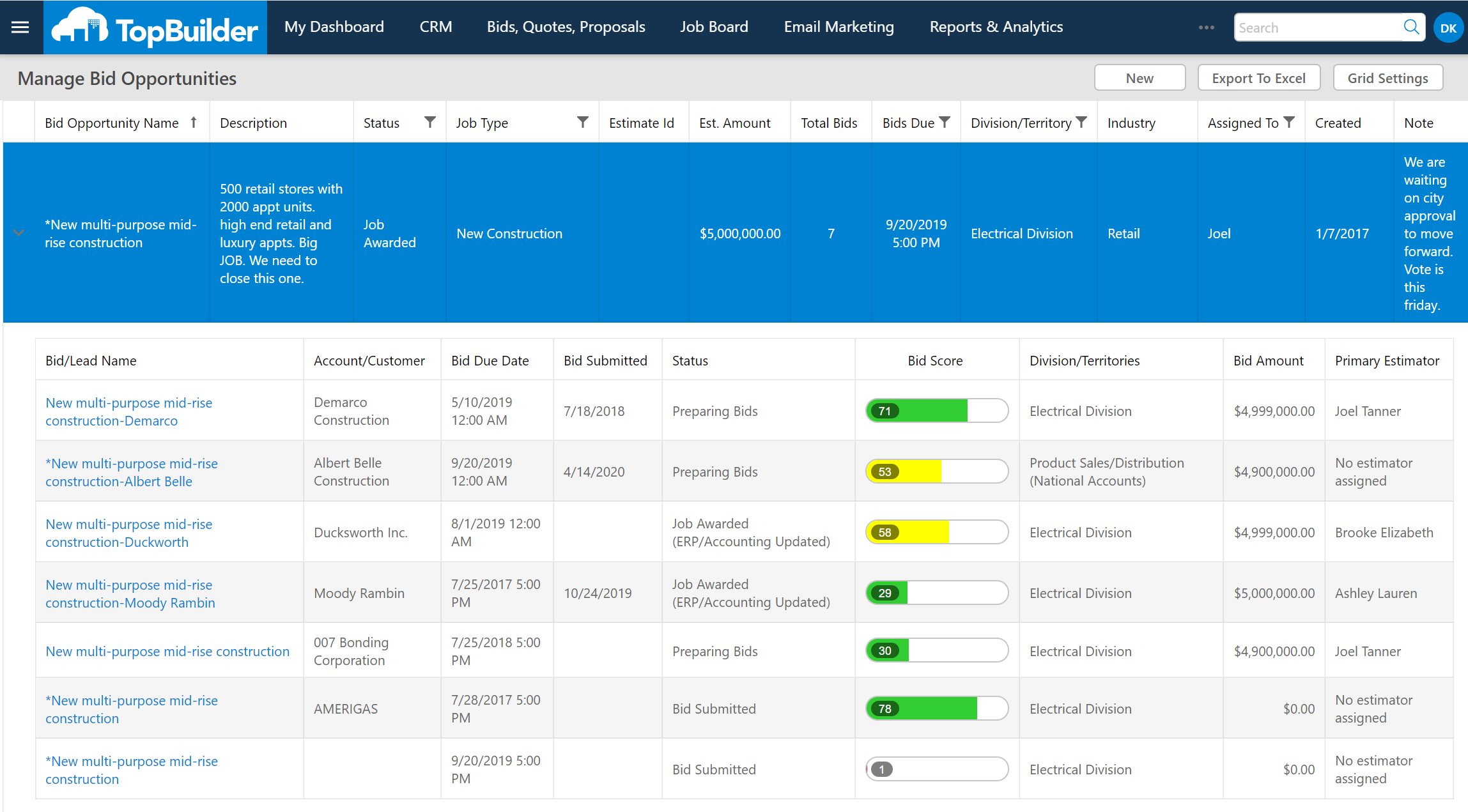Click the sort arrow on Bid Opportunity Name
Image resolution: width=1468 pixels, height=812 pixels.
click(194, 122)
